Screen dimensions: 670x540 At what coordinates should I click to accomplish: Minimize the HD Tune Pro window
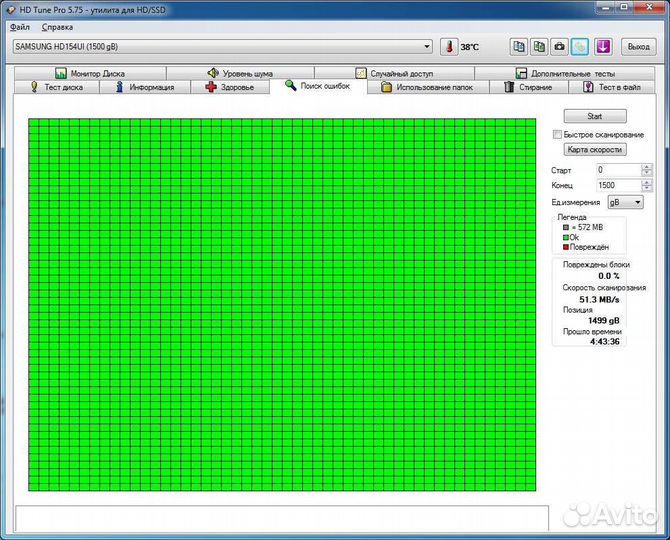coord(604,6)
